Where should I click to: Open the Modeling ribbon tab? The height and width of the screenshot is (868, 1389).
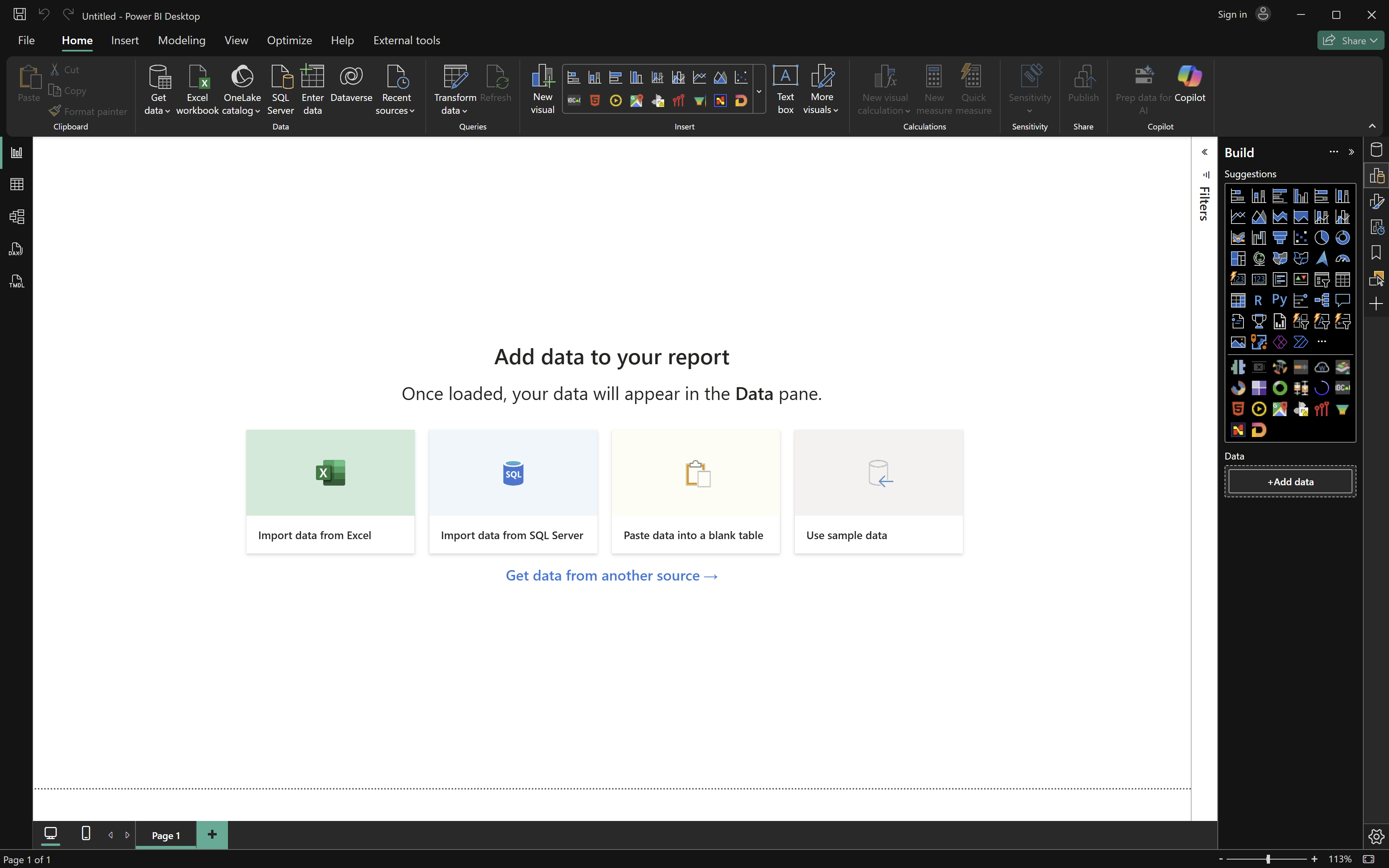(x=181, y=40)
